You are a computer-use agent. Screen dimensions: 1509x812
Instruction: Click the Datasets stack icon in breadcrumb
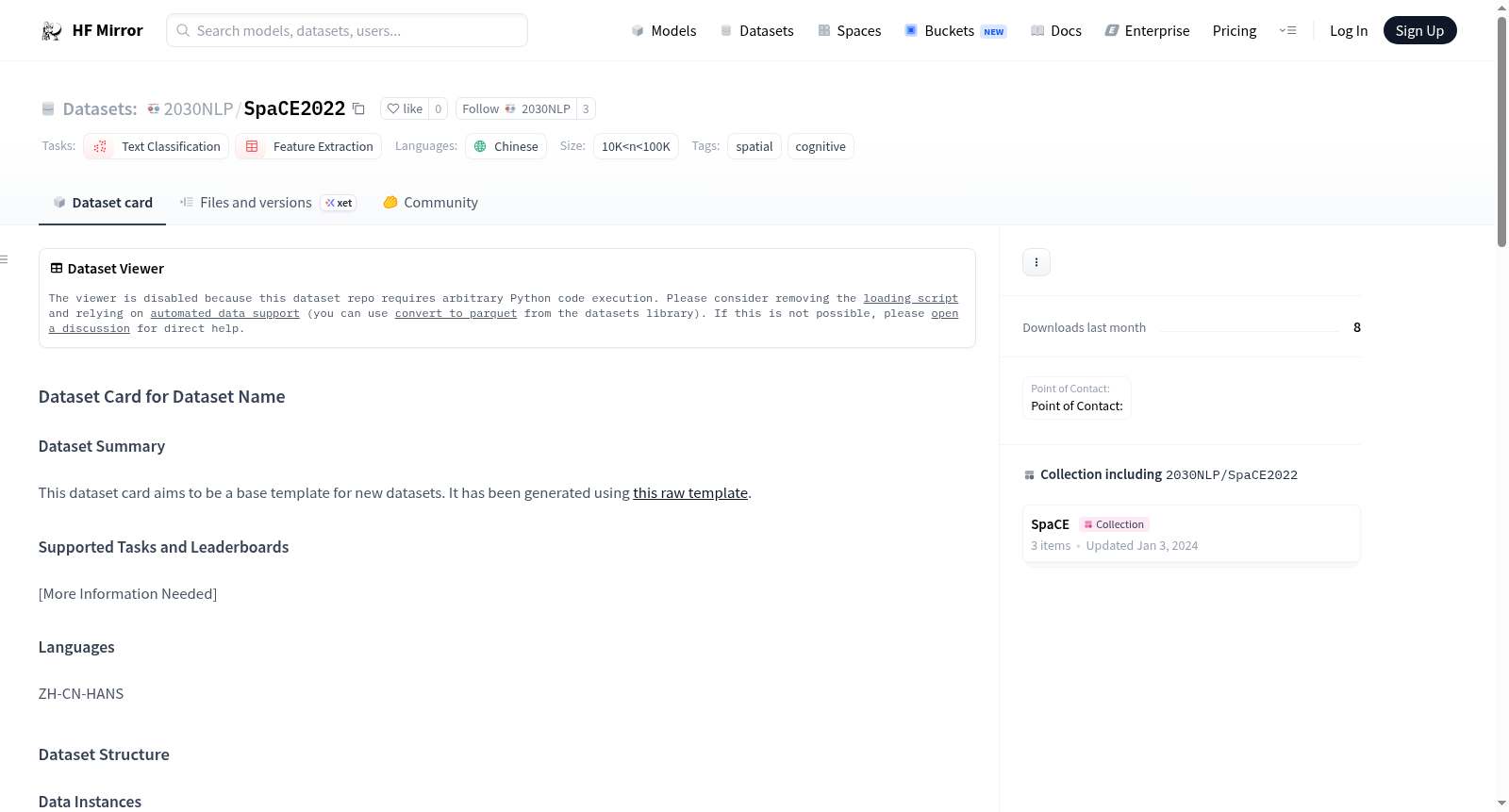click(x=48, y=108)
